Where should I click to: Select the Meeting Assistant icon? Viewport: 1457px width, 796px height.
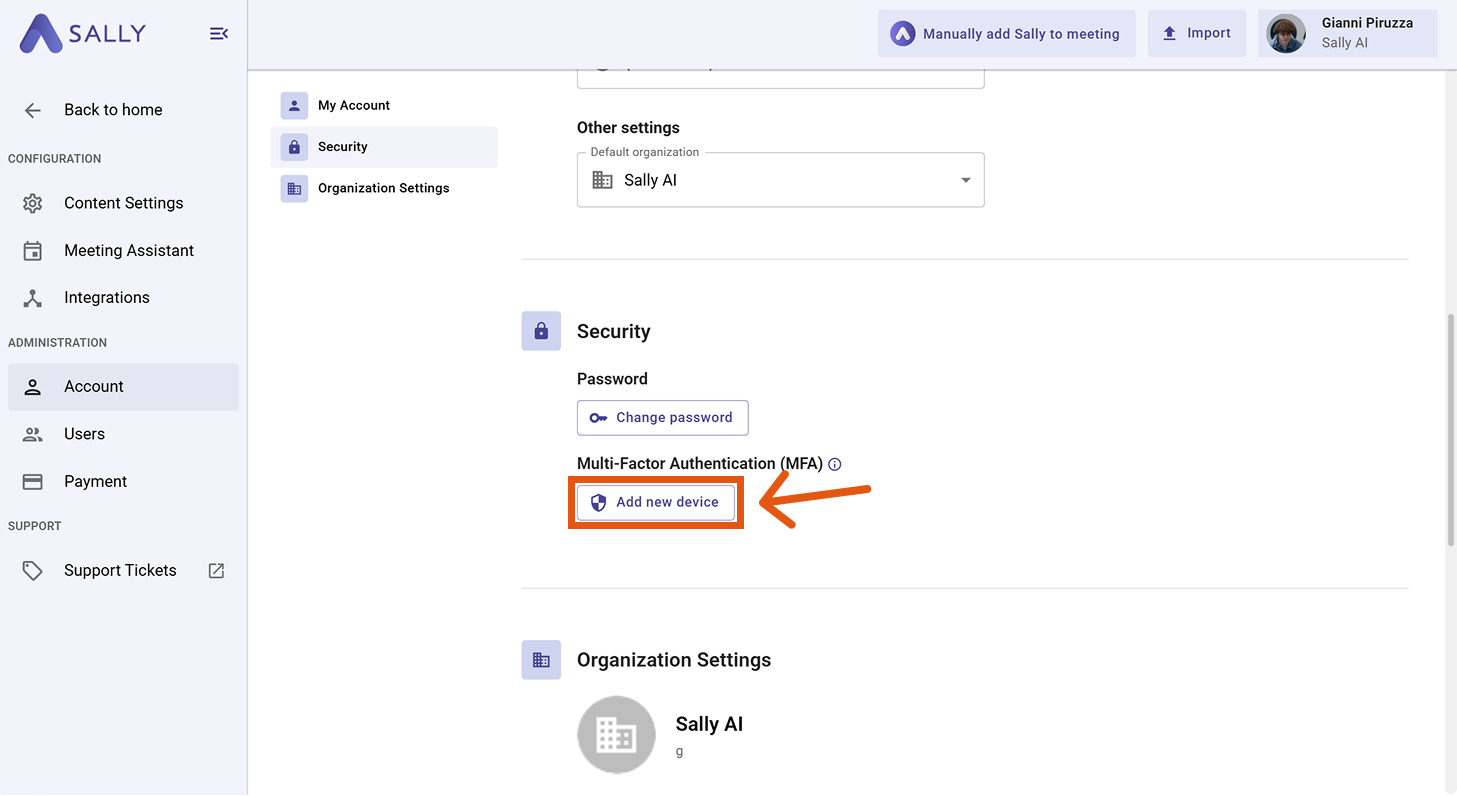[33, 250]
